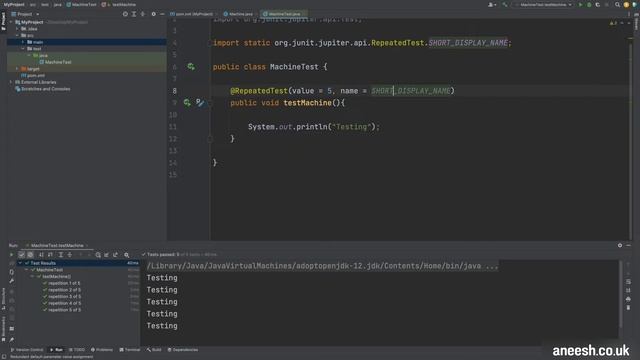
Task: Rerun tests from the Run panel toolbar
Action: pyautogui.click(x=11, y=255)
